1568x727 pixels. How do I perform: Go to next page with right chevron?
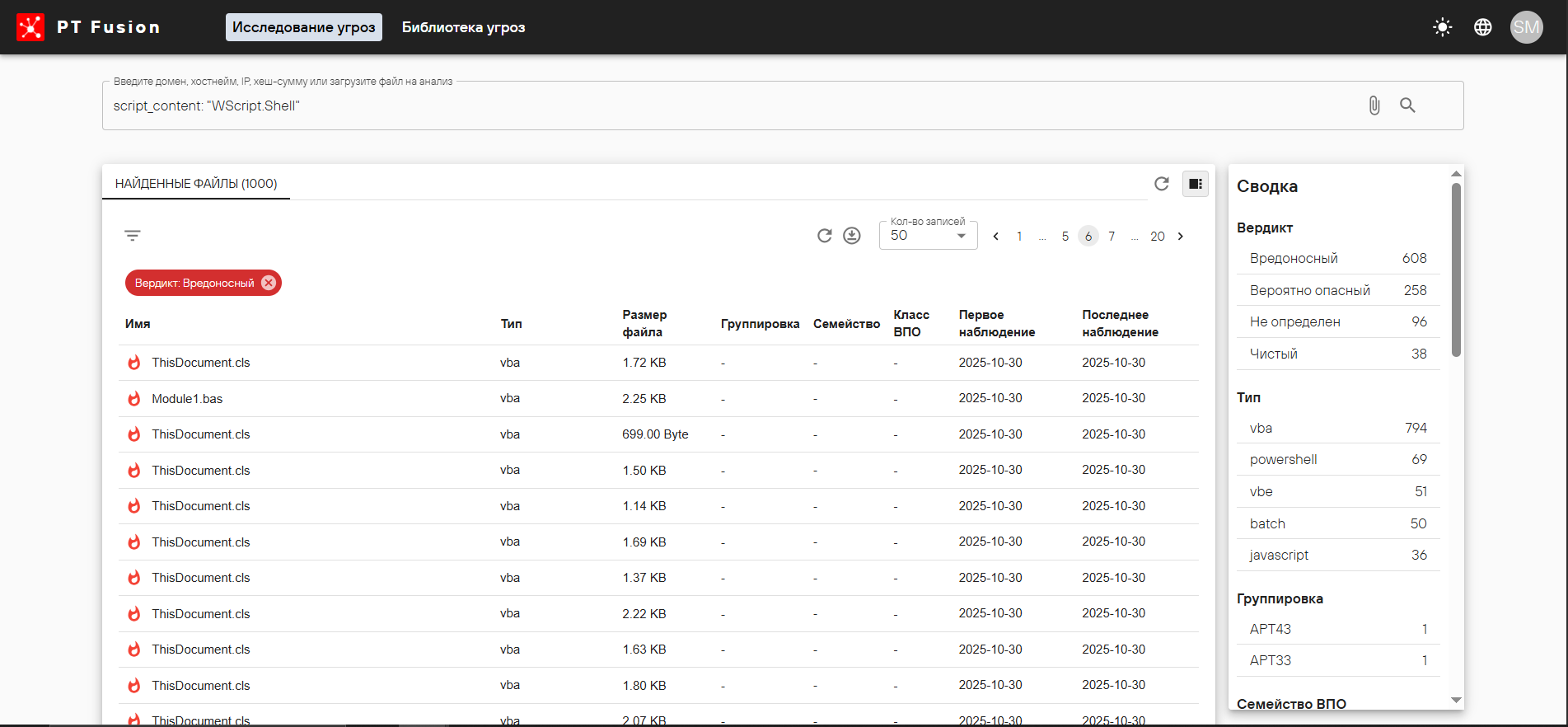tap(1181, 237)
